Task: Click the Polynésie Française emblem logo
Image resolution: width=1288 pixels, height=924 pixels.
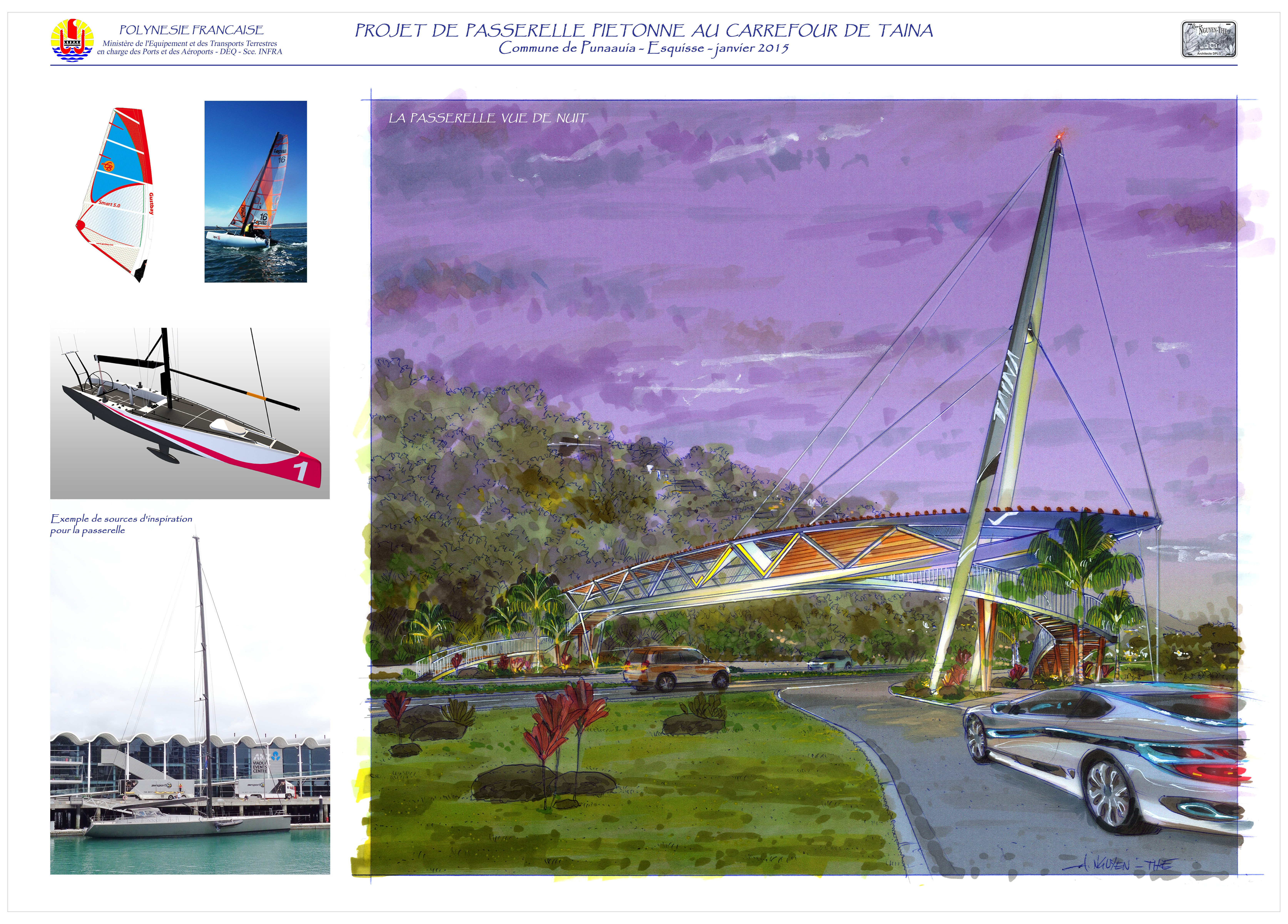Action: click(72, 40)
